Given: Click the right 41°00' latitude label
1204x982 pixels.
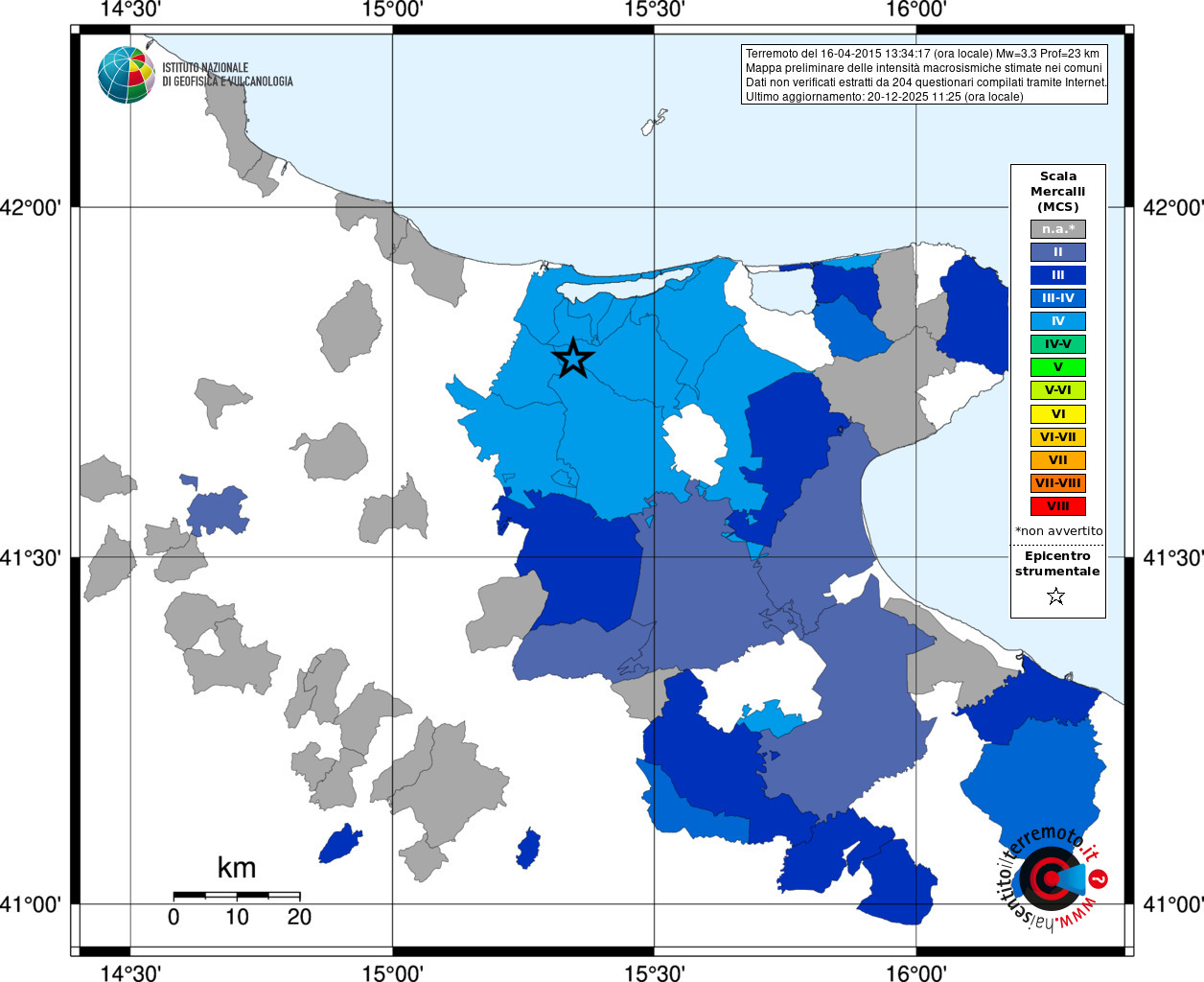Looking at the screenshot, I should pos(1173,904).
